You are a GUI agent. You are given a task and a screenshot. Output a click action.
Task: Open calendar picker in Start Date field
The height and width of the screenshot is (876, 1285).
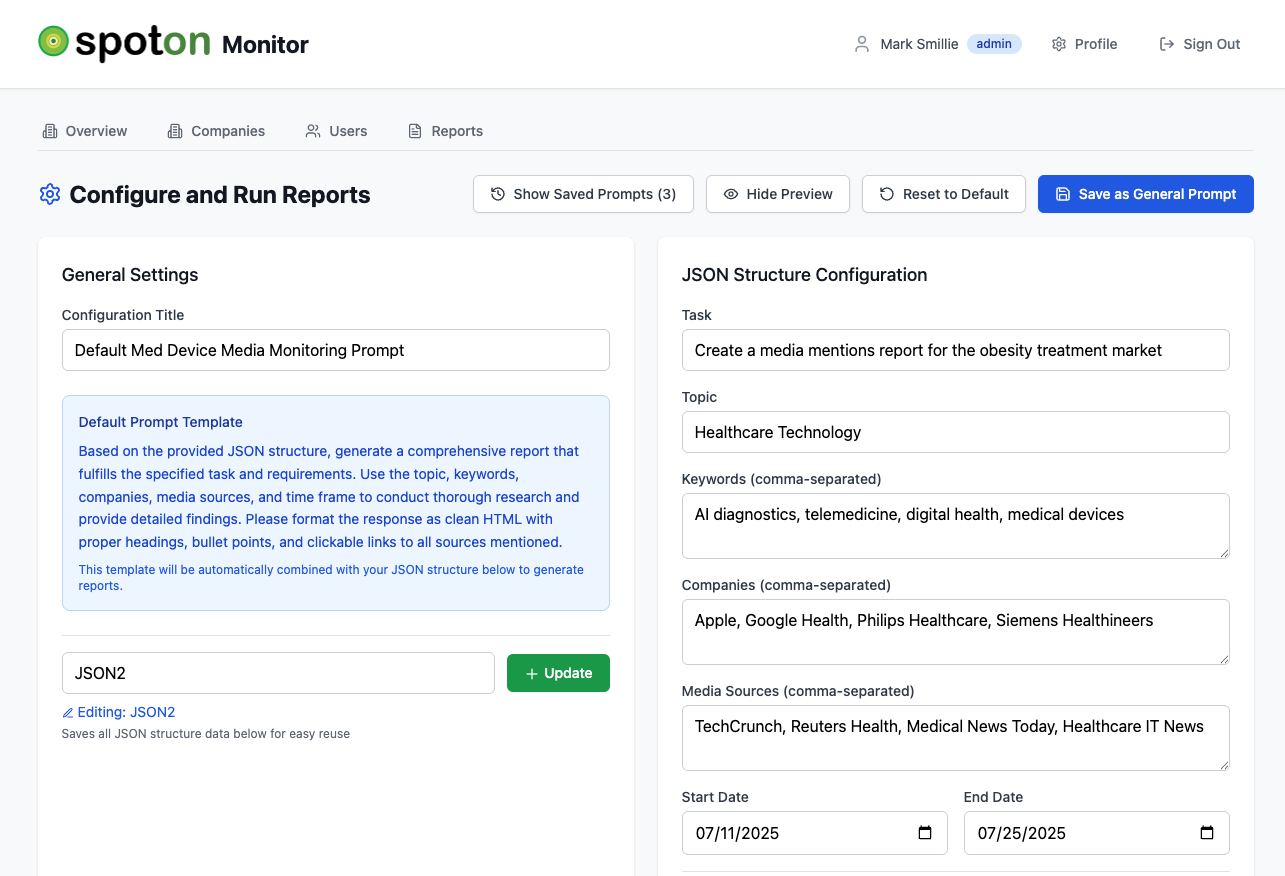[924, 833]
